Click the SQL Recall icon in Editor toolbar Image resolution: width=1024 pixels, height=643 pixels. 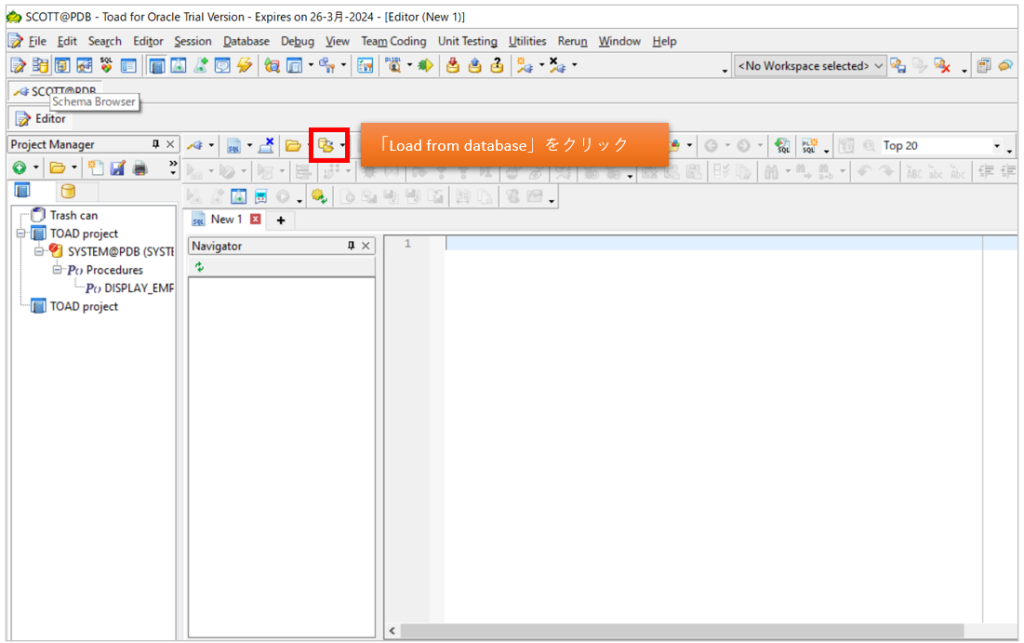[x=782, y=146]
